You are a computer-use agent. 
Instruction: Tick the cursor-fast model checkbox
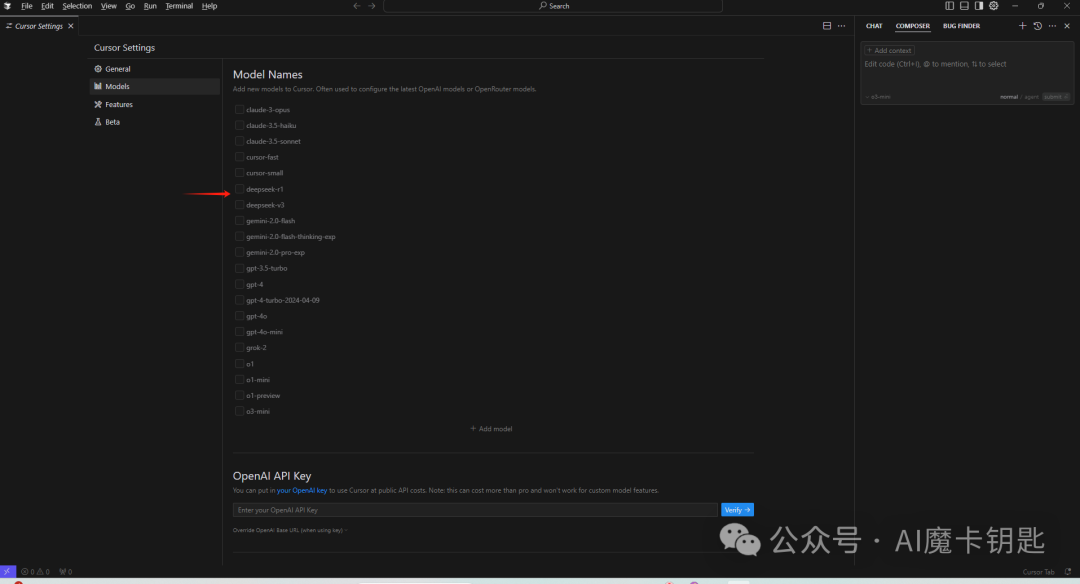(239, 157)
